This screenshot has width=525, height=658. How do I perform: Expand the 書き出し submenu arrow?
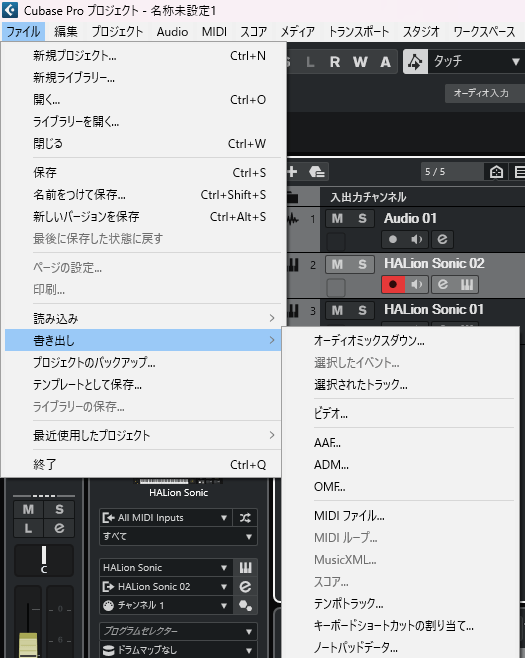pyautogui.click(x=272, y=340)
